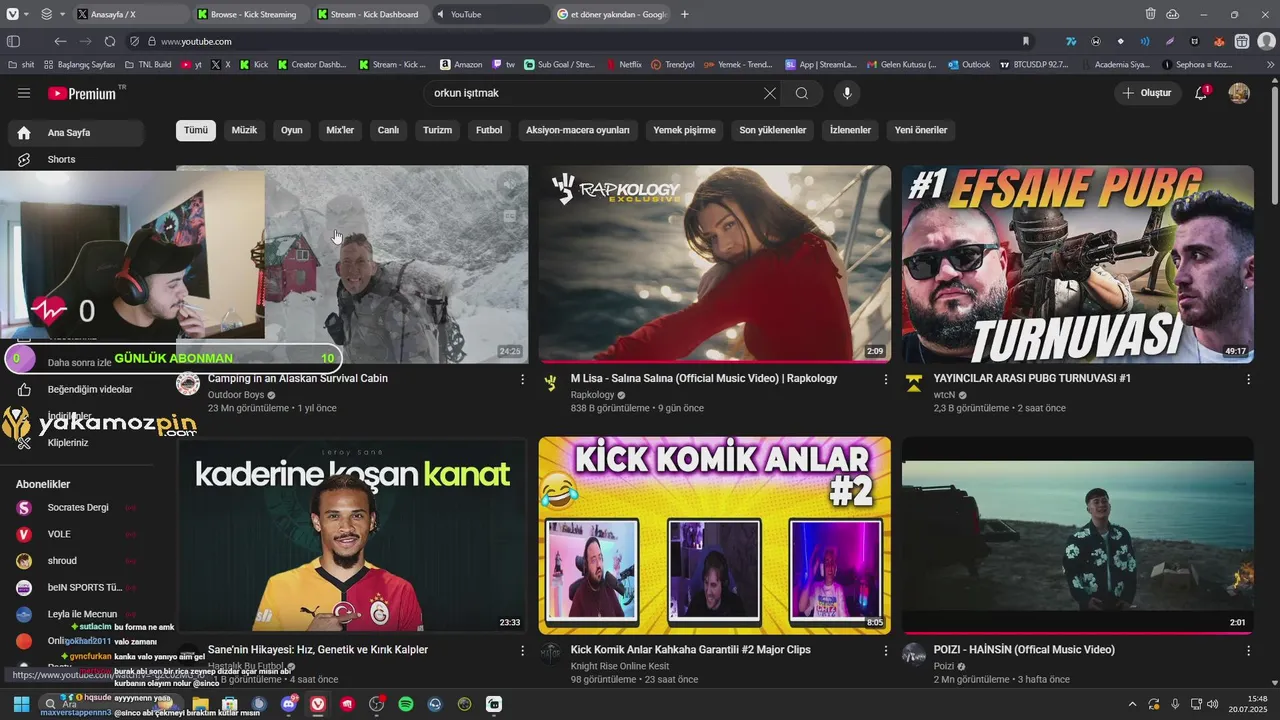Go back with the browser back arrow

click(x=60, y=41)
